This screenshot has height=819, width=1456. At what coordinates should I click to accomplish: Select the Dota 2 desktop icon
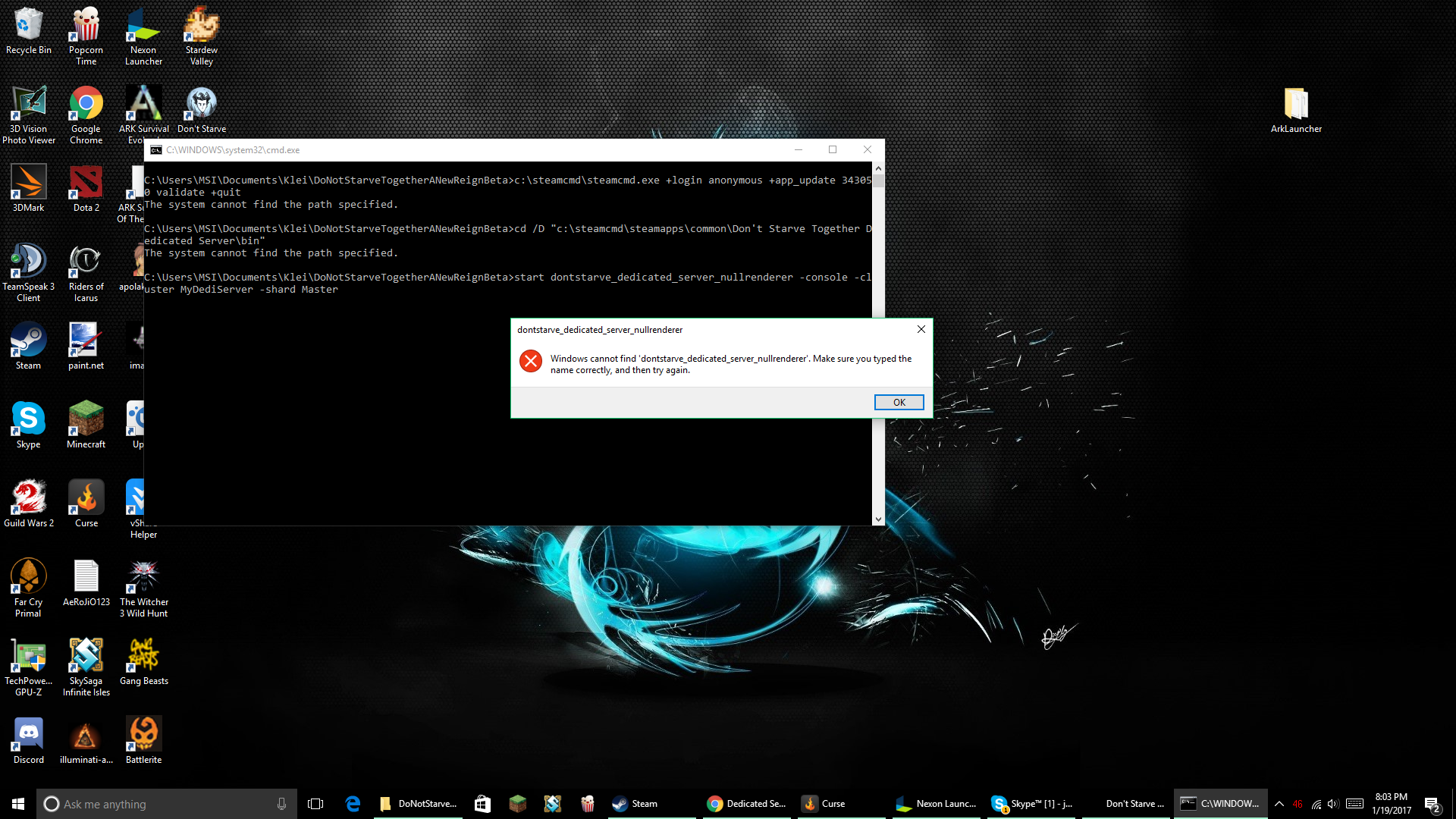(86, 190)
